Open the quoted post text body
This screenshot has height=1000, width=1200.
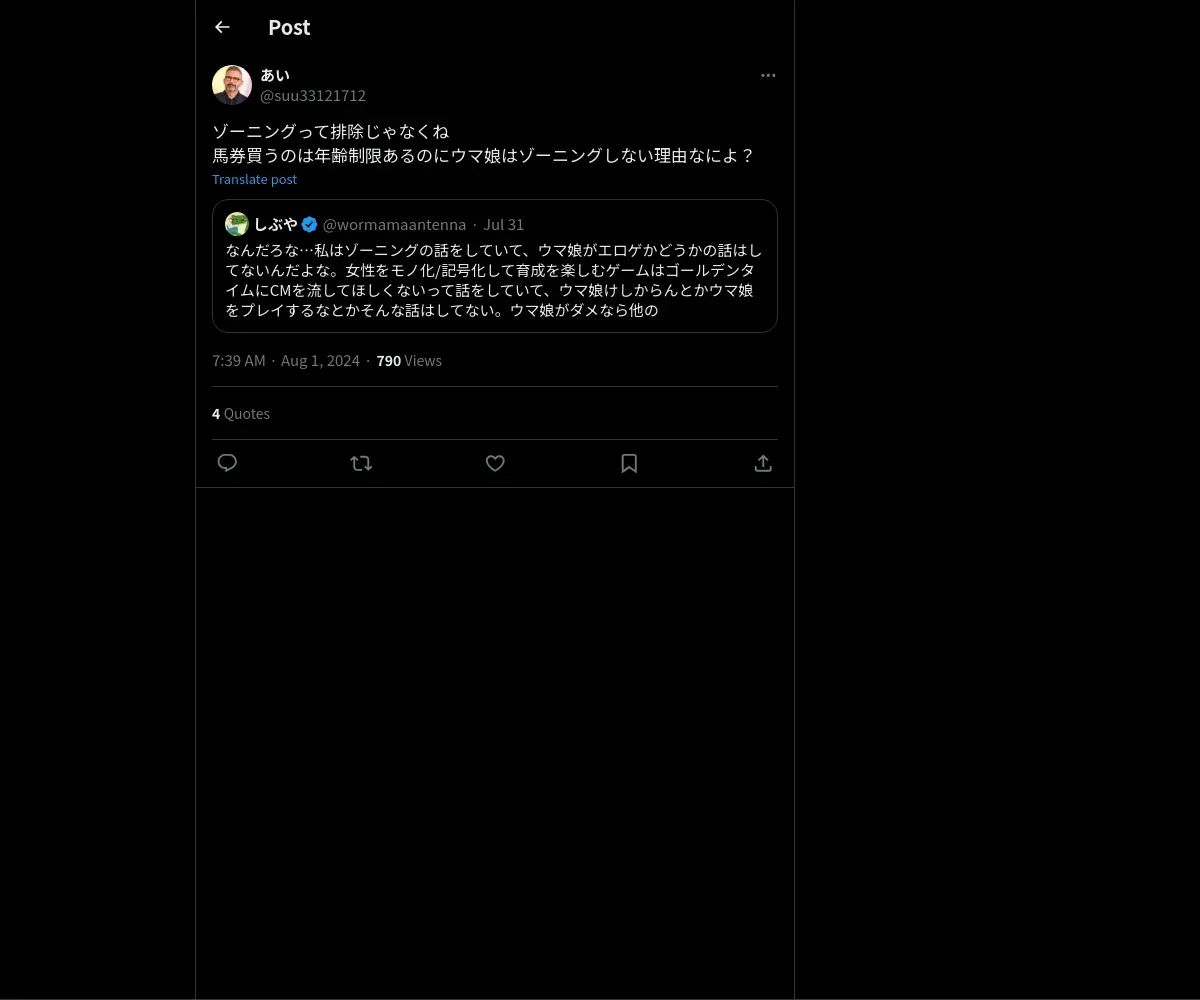pos(494,280)
